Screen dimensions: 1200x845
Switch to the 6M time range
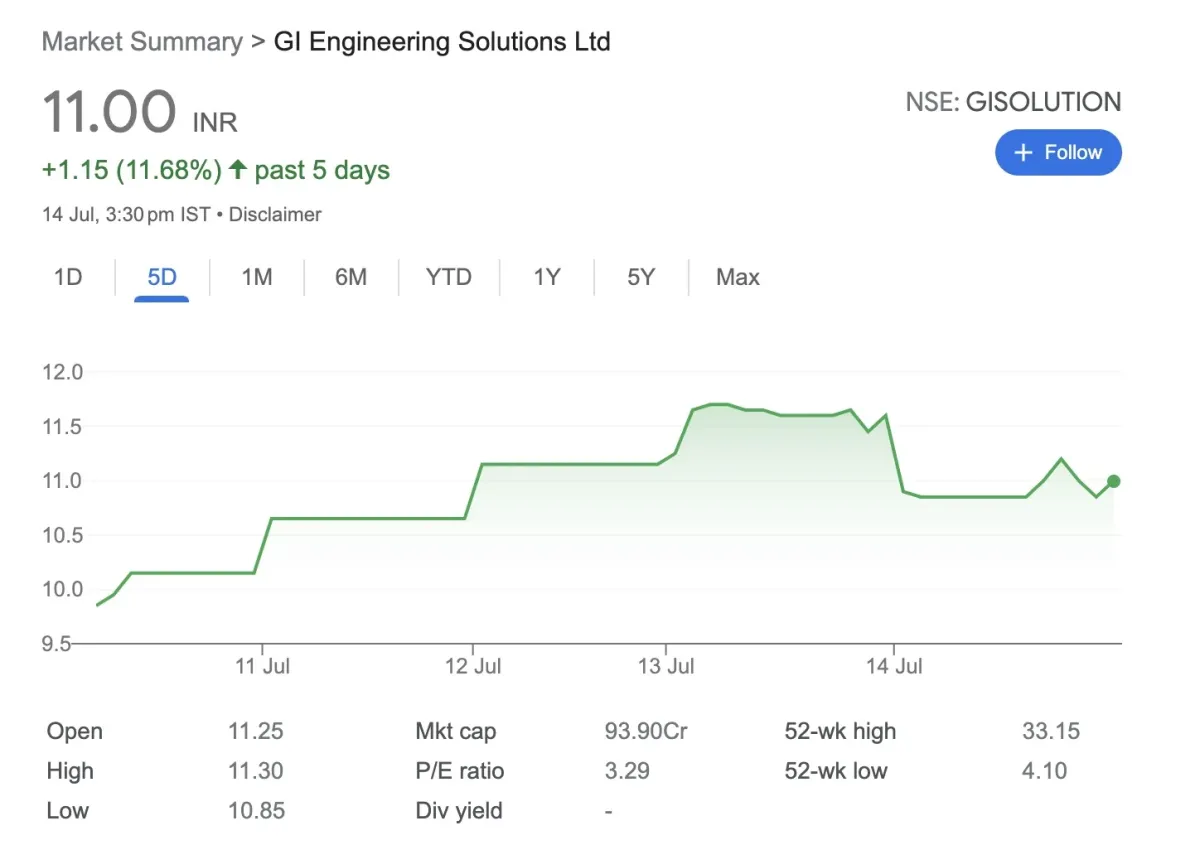pyautogui.click(x=351, y=277)
